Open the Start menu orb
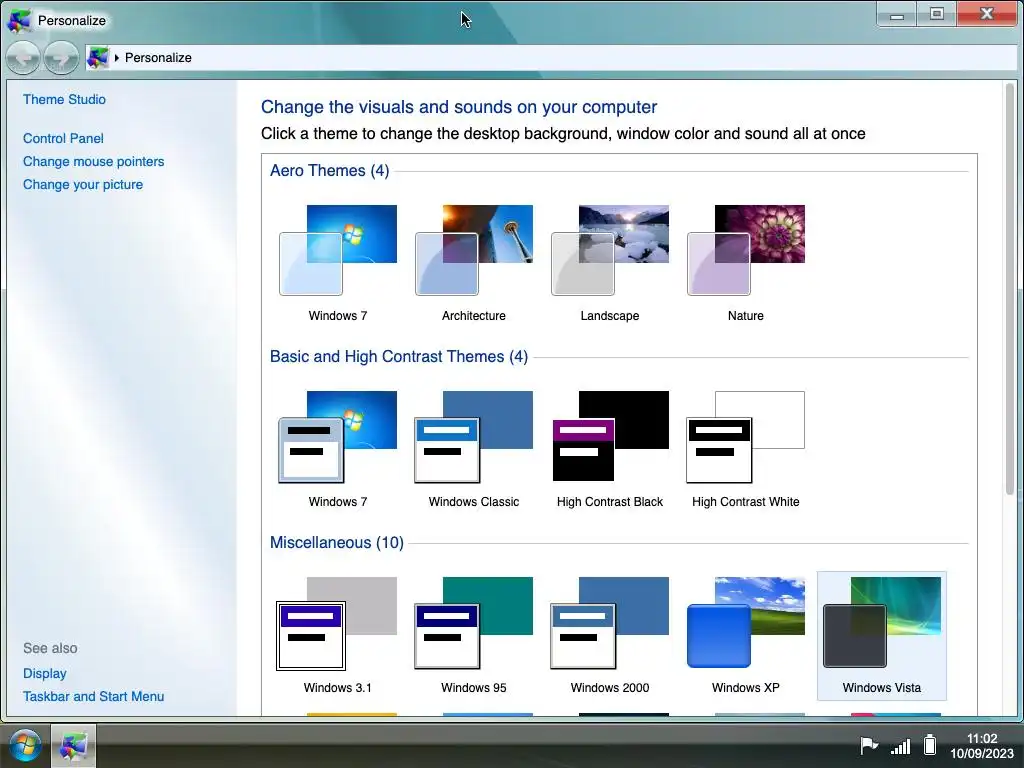The image size is (1024, 768). [25, 746]
